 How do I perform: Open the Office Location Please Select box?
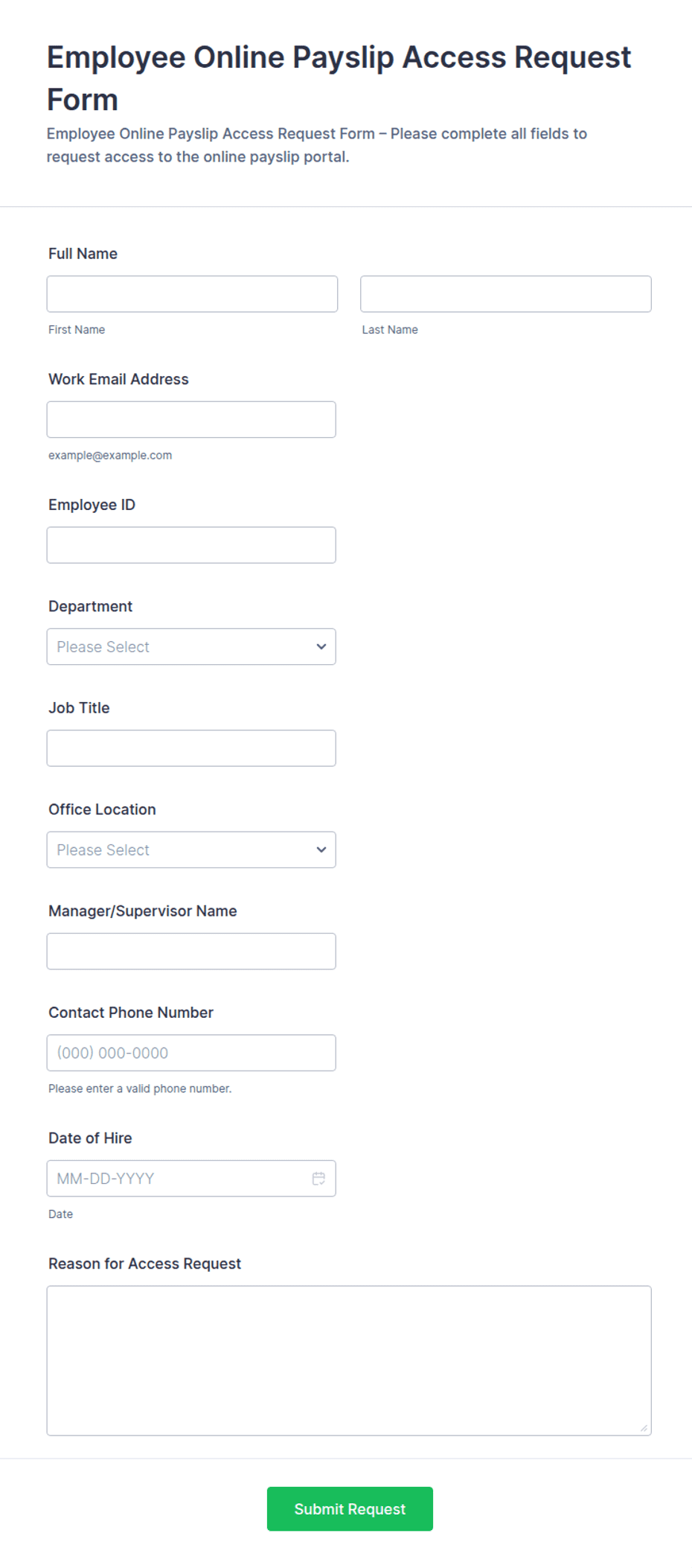click(x=191, y=850)
